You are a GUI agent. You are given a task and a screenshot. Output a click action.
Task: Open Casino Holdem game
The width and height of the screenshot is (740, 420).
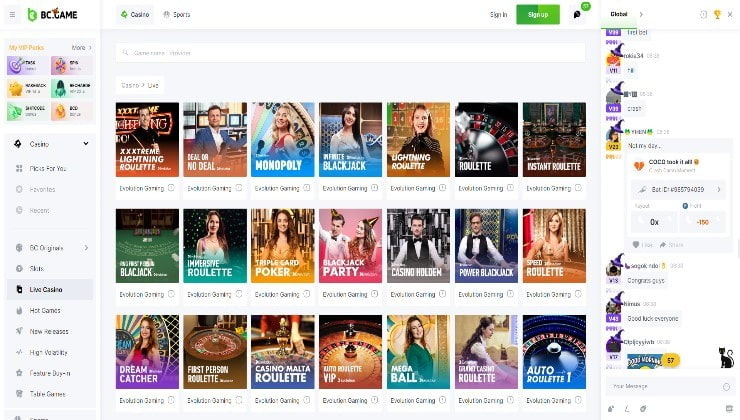(x=419, y=246)
